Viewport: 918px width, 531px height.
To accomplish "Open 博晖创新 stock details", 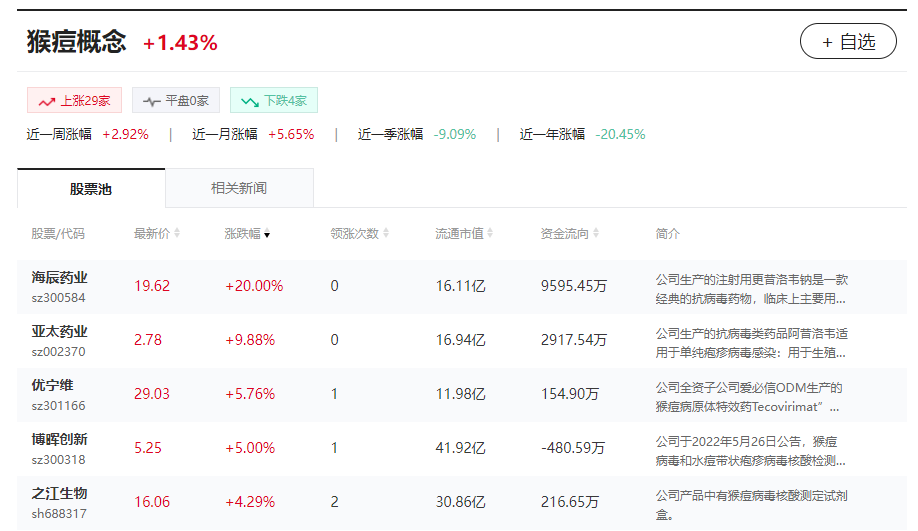I will pyautogui.click(x=60, y=440).
